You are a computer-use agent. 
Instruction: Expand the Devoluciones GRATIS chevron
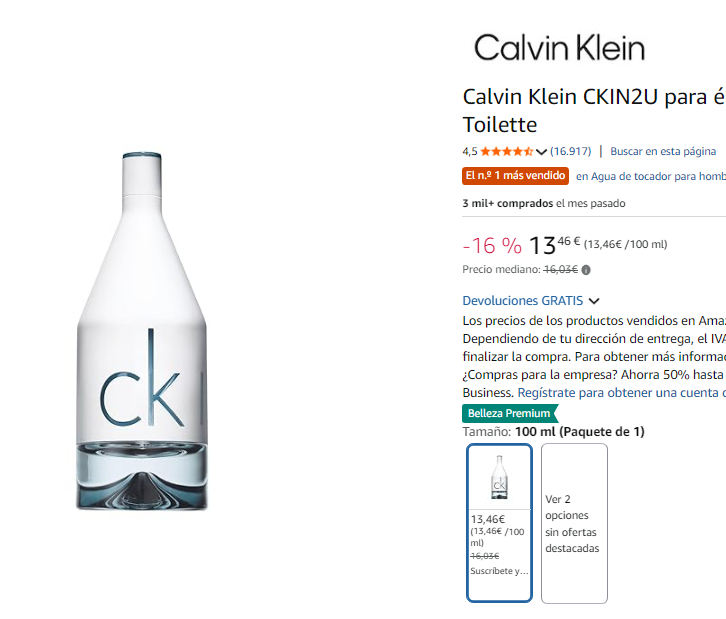594,301
